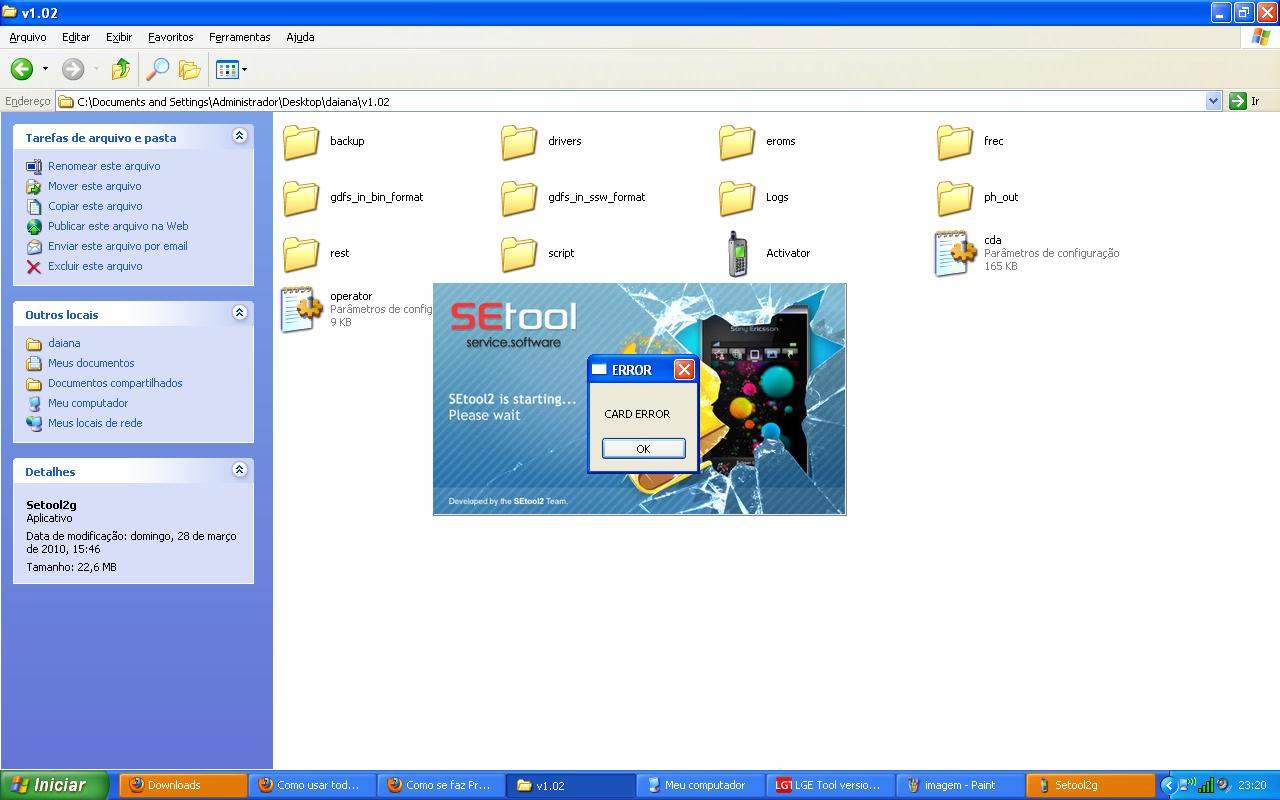Click the Iniciar start button

pos(54,785)
